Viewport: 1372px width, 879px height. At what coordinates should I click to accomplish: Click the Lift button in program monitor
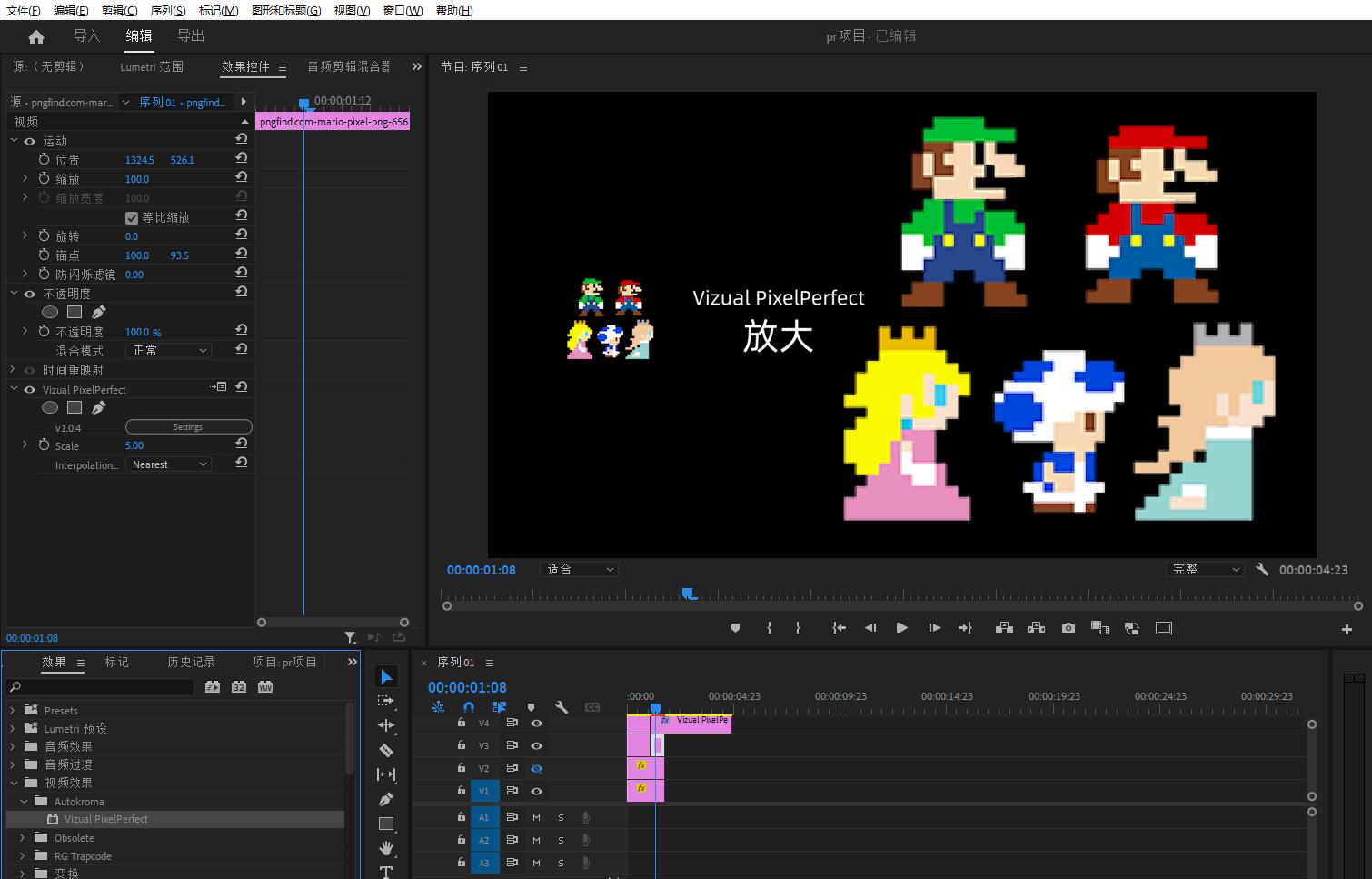1004,628
